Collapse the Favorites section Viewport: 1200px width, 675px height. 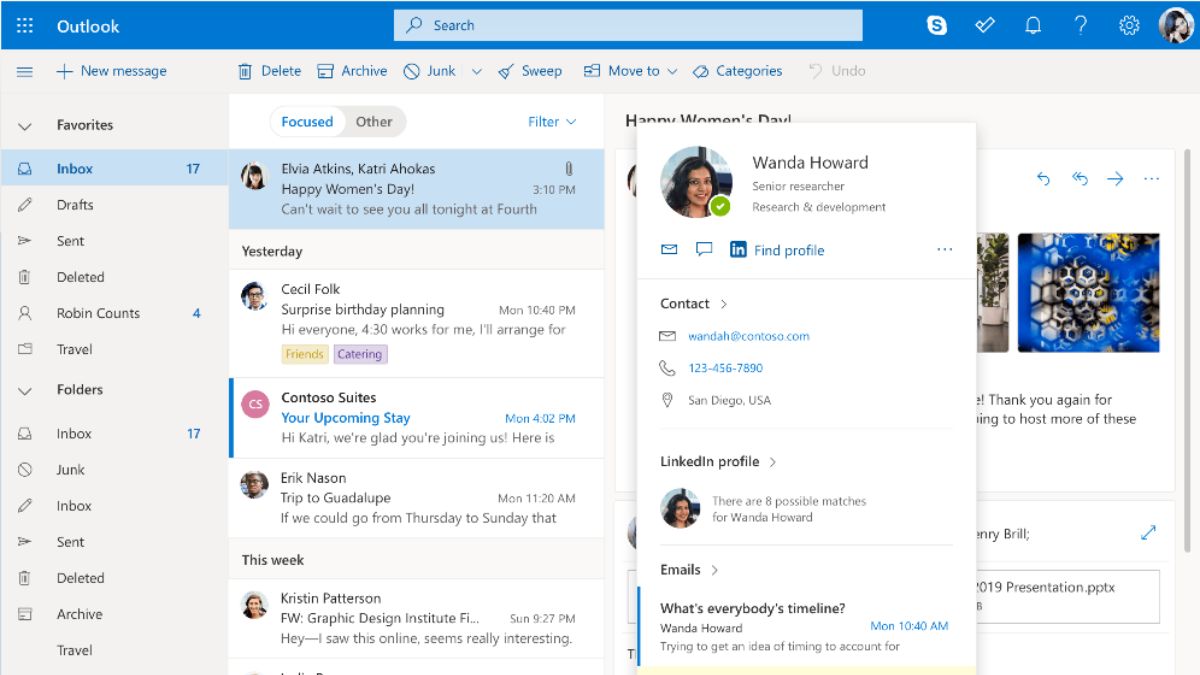click(x=25, y=126)
